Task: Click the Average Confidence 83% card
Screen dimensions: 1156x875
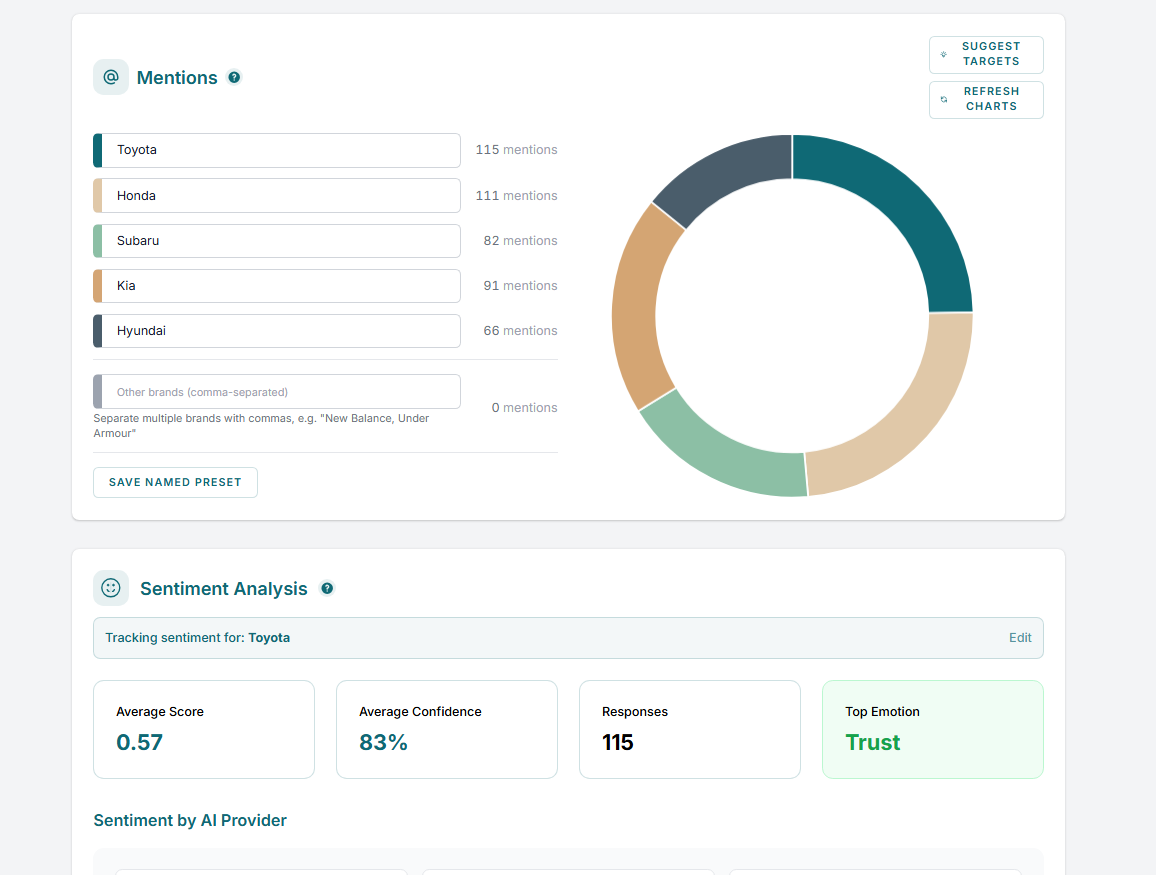Action: click(x=447, y=729)
